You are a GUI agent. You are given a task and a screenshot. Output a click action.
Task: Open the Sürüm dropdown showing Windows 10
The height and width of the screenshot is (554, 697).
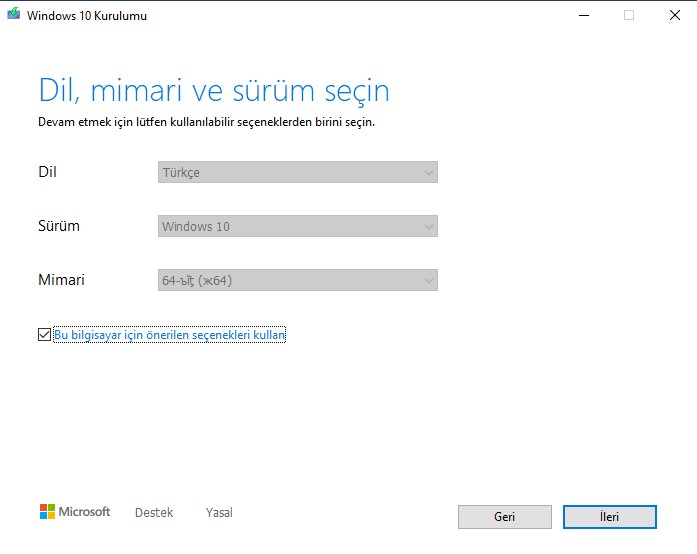(297, 226)
